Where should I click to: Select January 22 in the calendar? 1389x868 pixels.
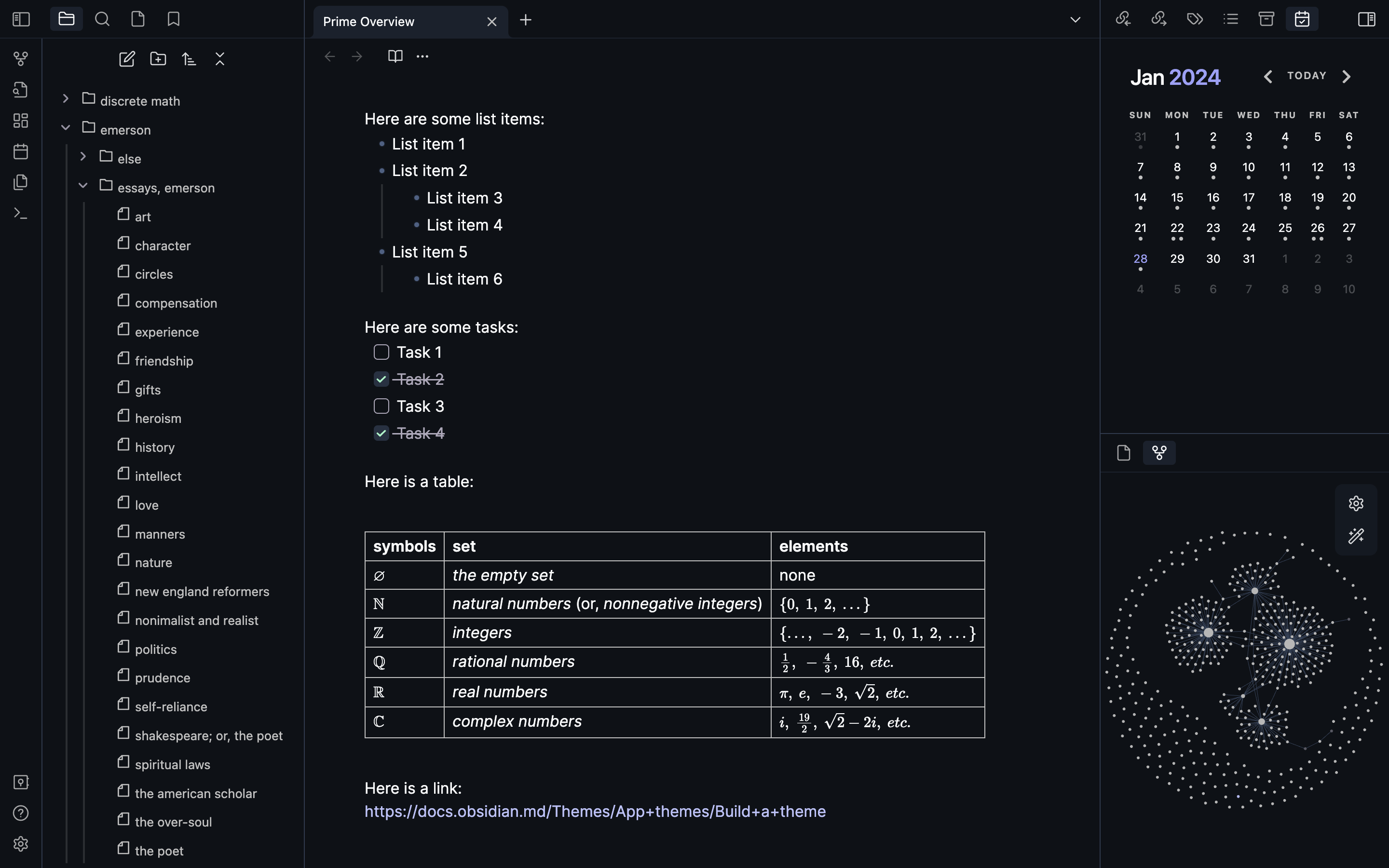(x=1177, y=229)
